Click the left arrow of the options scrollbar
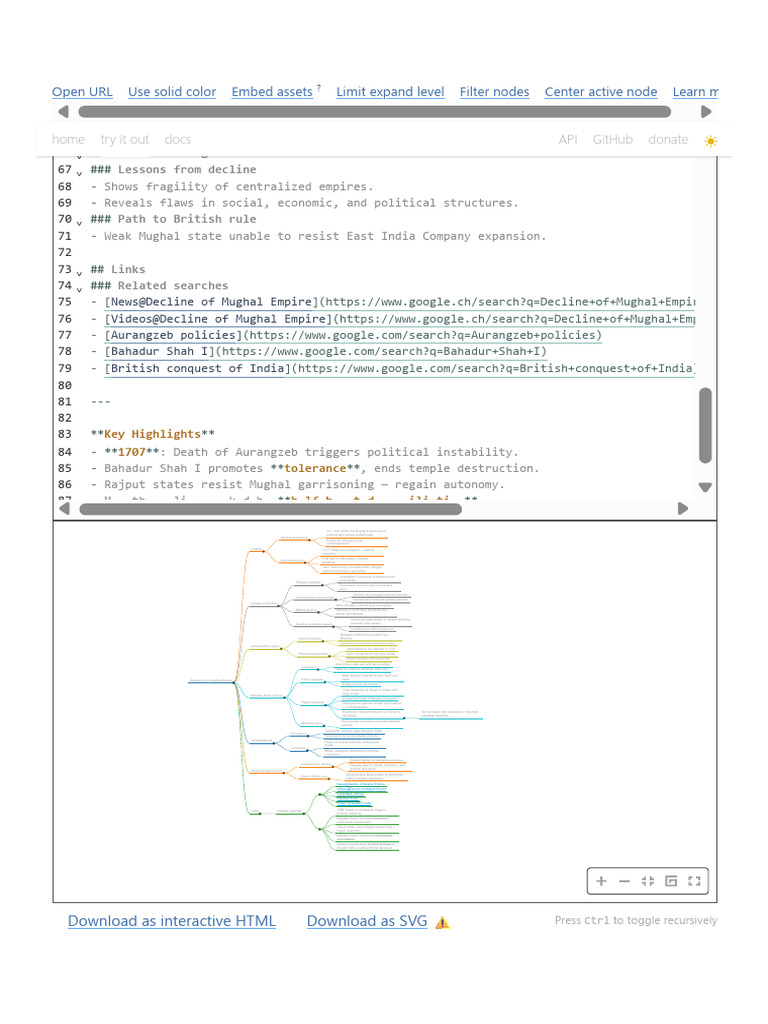This screenshot has width=768, height=1024. pyautogui.click(x=64, y=112)
